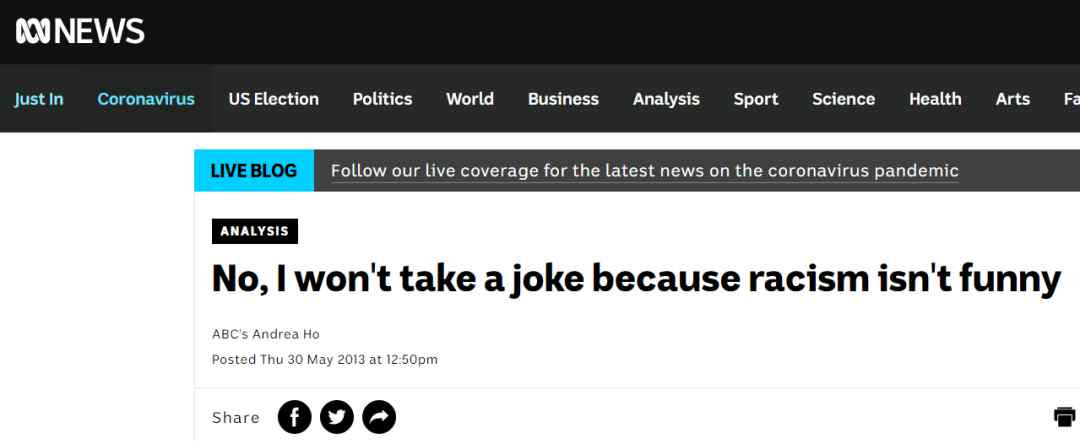Screen dimensions: 1080x441
Task: Open the share arrow icon options
Action: coord(379,417)
